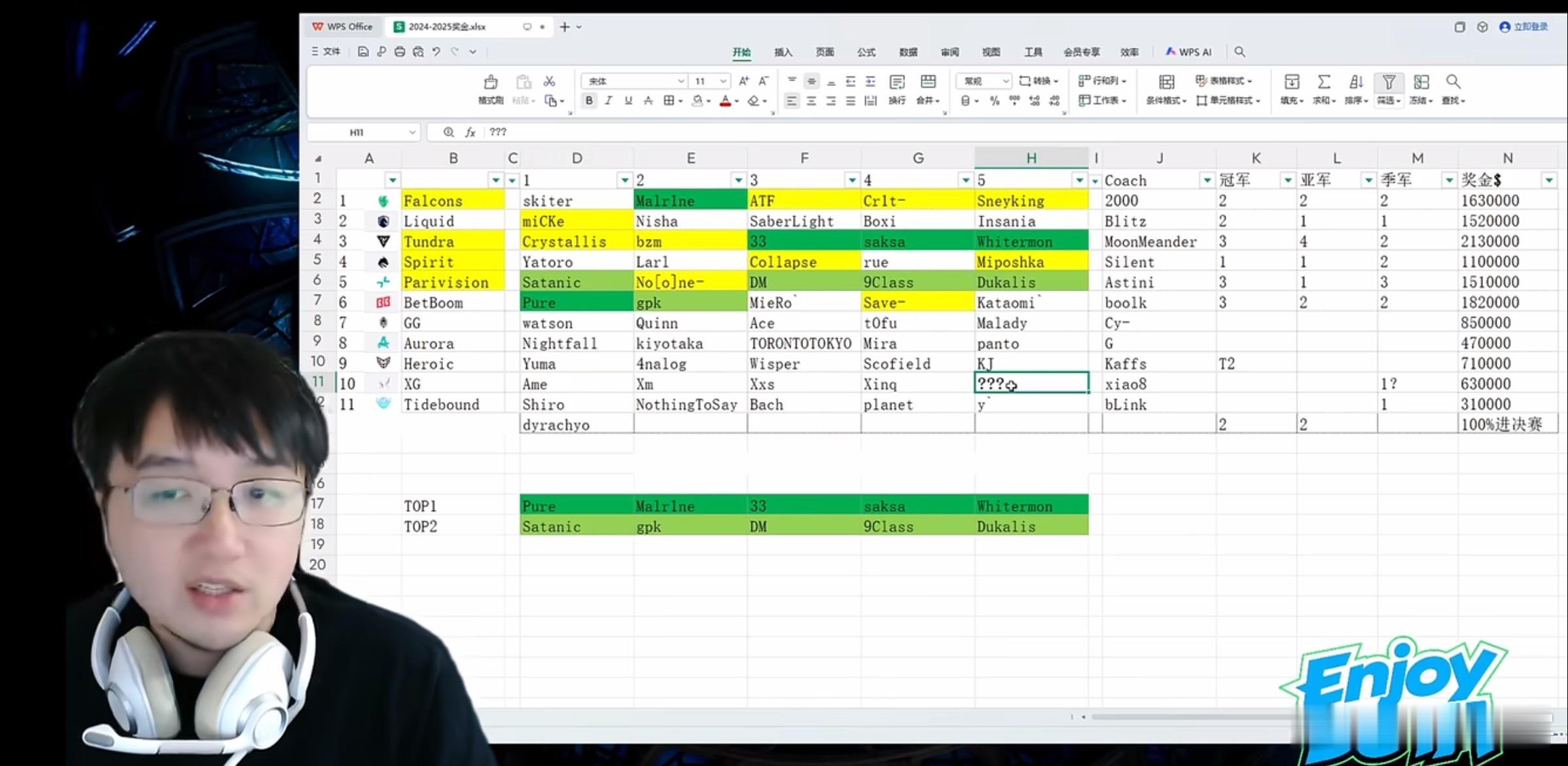Decrease font size with A- icon

point(764,81)
